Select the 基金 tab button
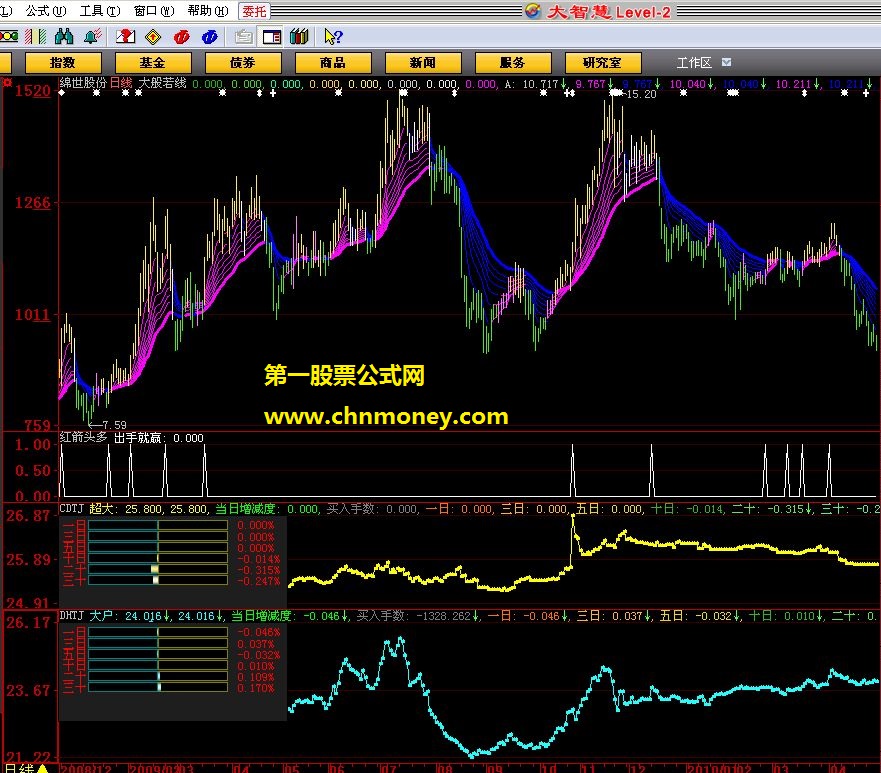Viewport: 881px width, 773px height. tap(153, 62)
